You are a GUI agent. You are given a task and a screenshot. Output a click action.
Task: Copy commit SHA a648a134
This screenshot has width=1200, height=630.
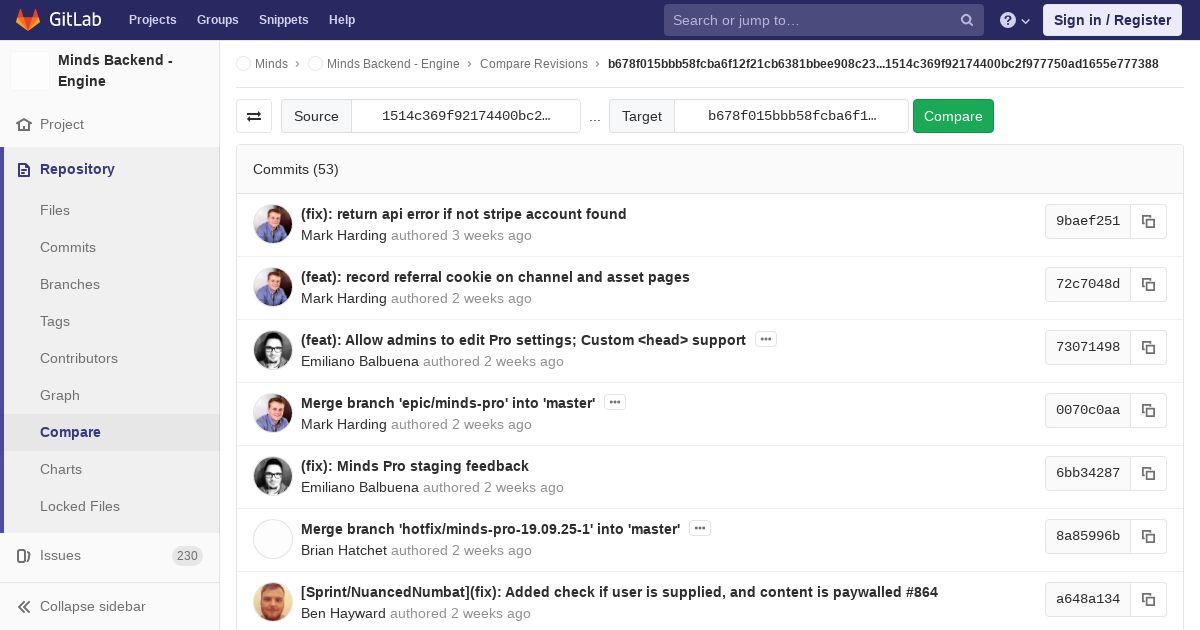pos(1148,599)
